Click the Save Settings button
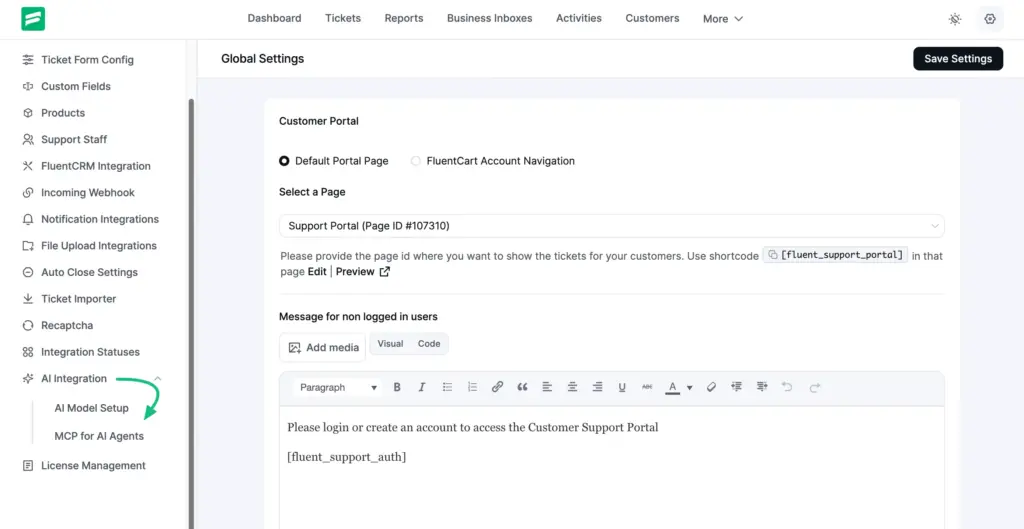 click(x=958, y=59)
